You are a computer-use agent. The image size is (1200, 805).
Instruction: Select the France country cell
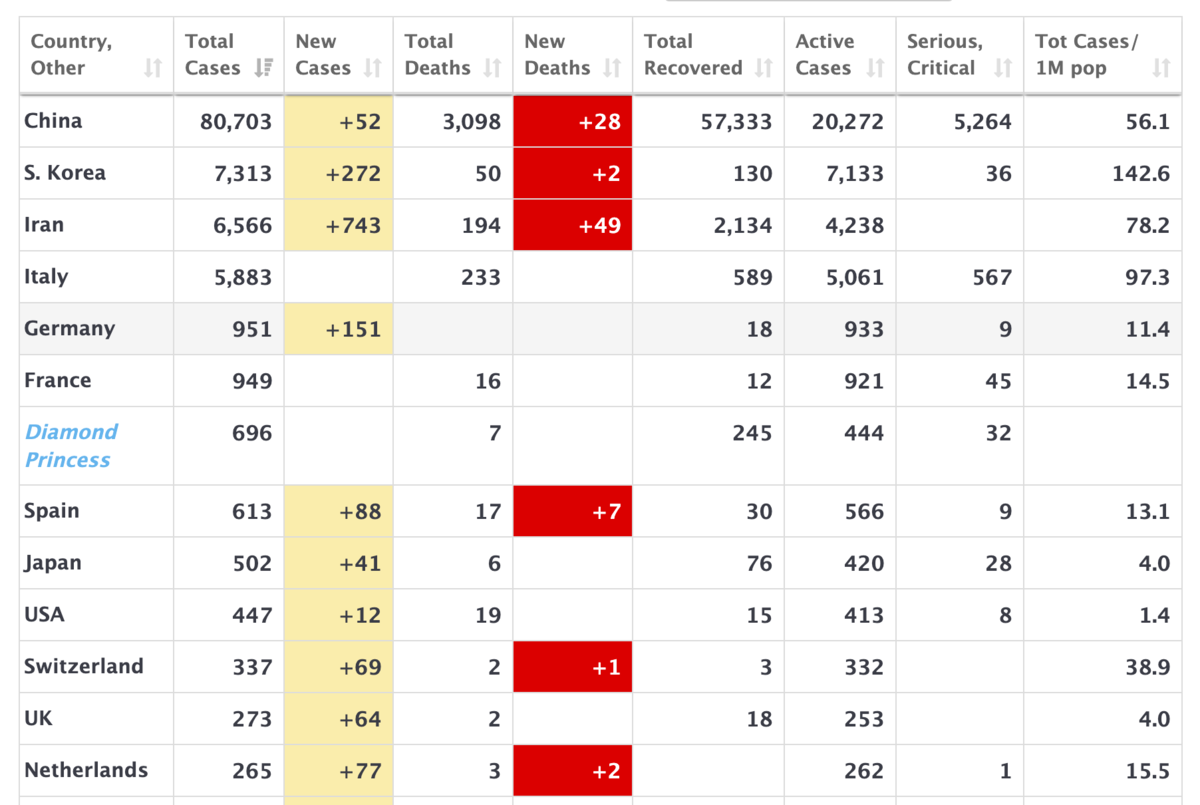tap(96, 381)
